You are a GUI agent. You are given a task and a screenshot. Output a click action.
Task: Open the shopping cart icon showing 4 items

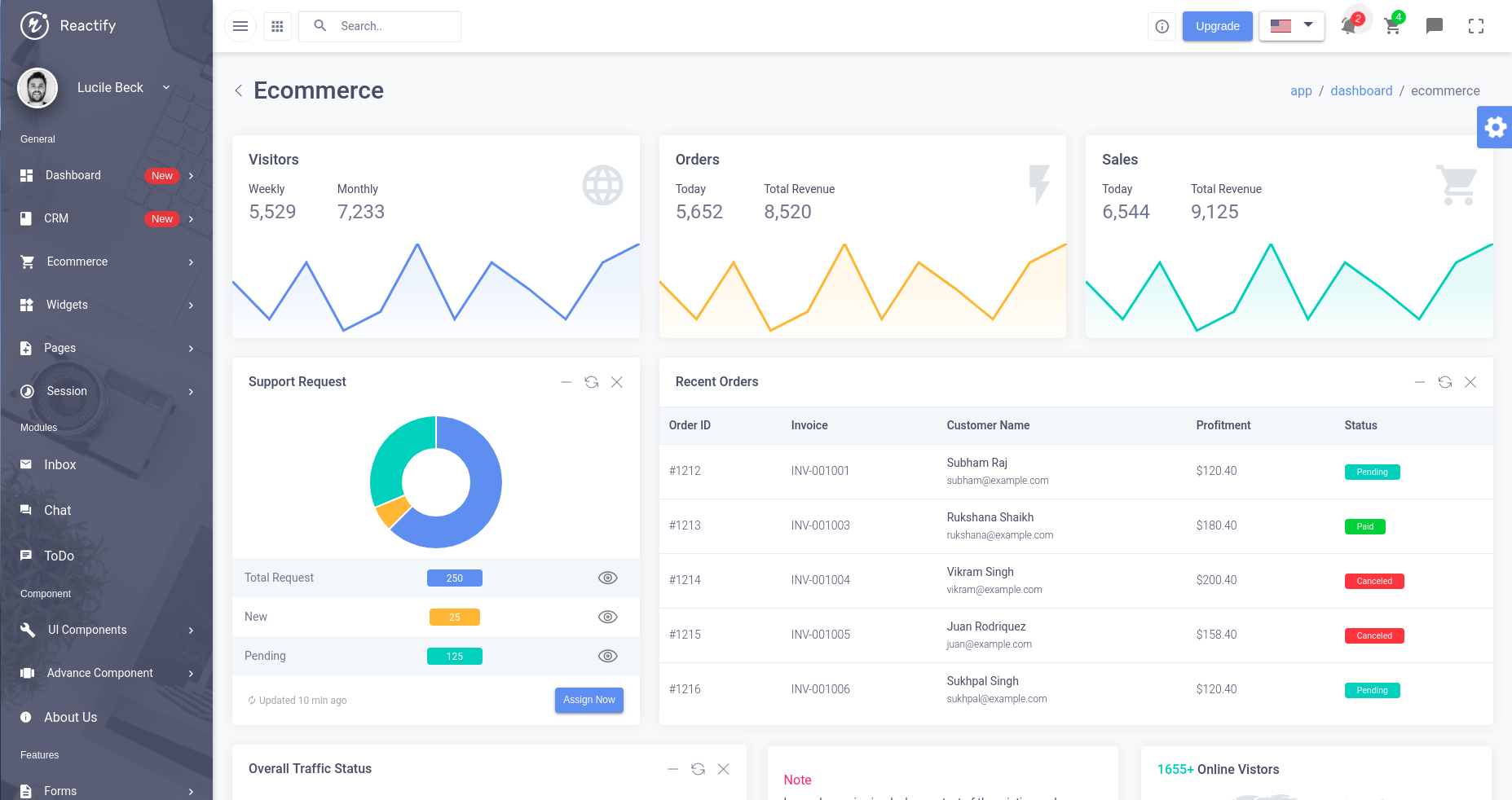[1392, 26]
